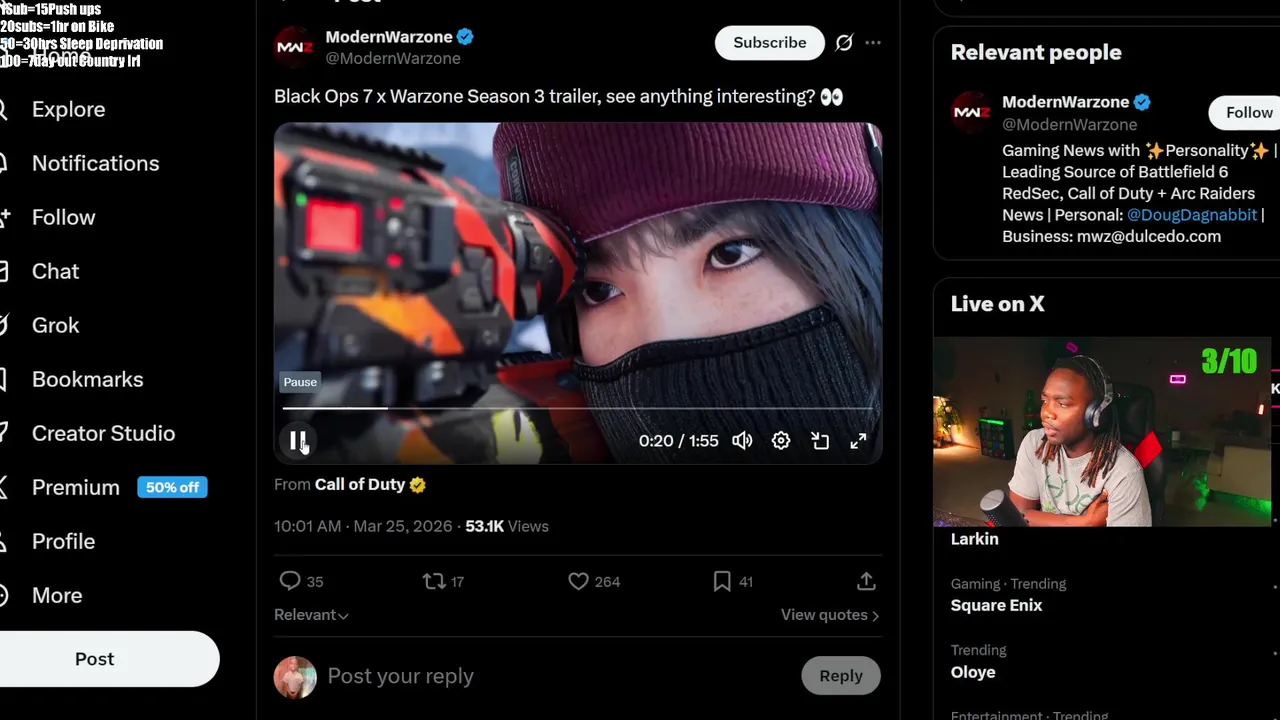Open the @DougDagnabbit profile link

click(x=1192, y=215)
